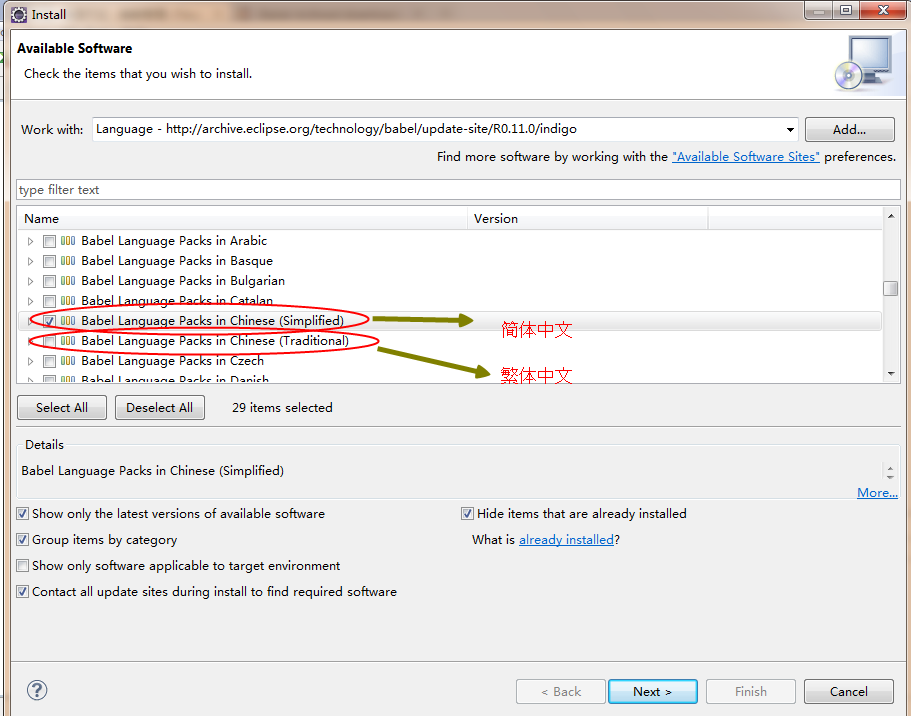Click the Name column header
911x716 pixels.
tap(243, 219)
